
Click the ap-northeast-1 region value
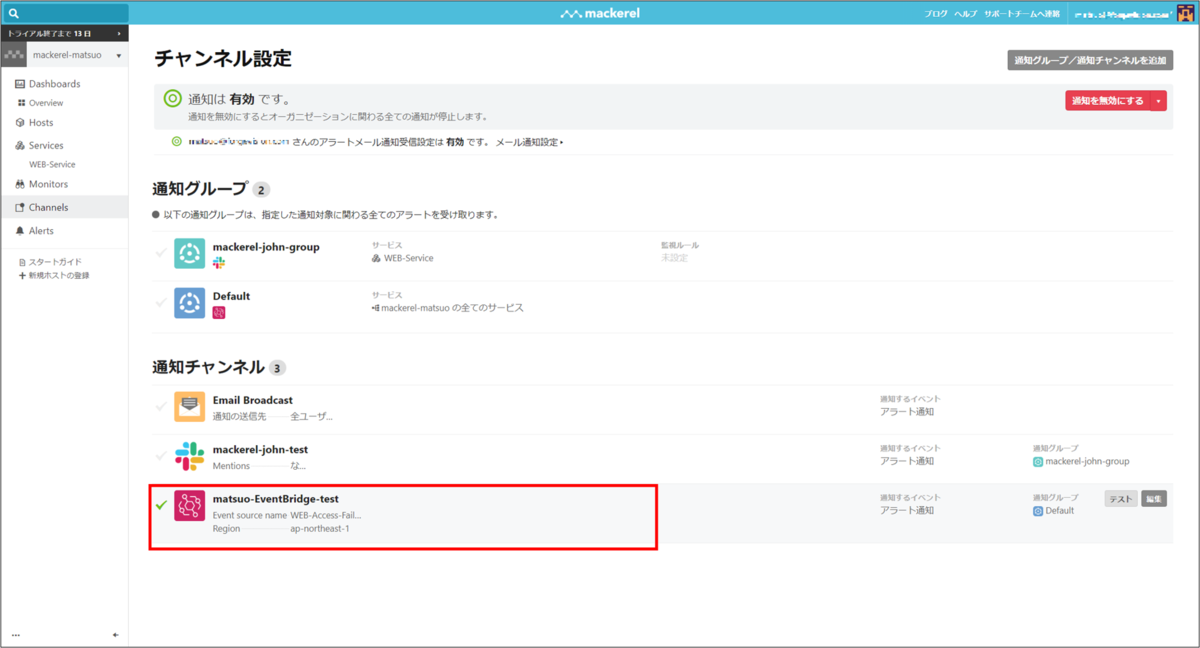coord(319,528)
